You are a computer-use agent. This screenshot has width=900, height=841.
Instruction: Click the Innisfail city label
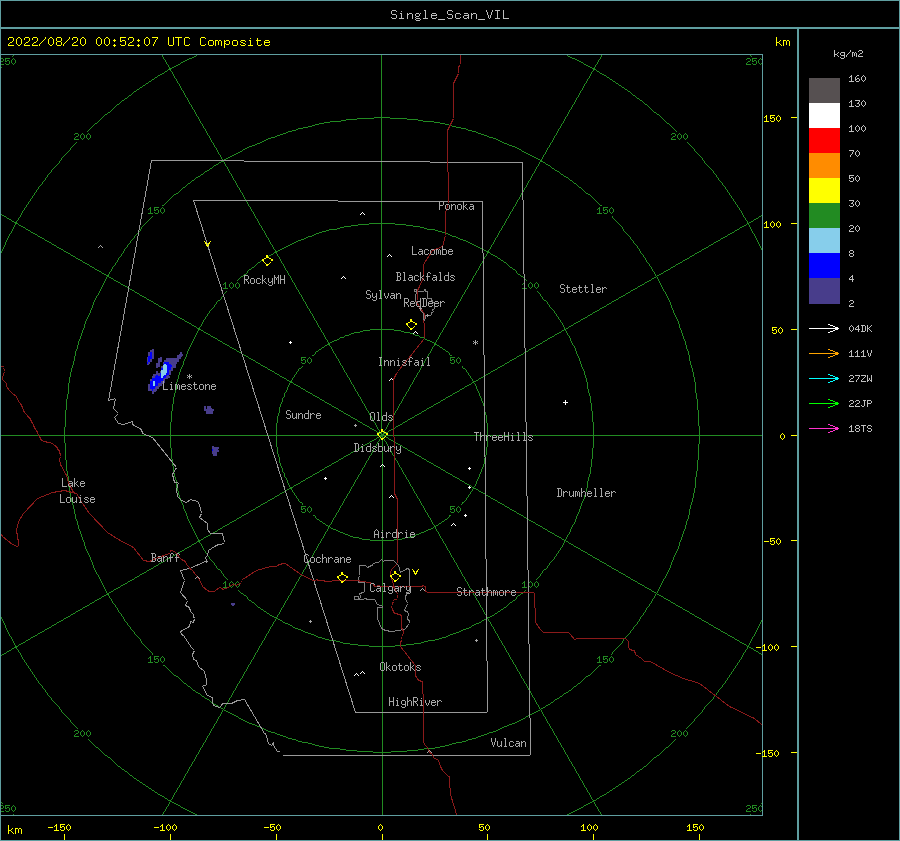tap(404, 362)
